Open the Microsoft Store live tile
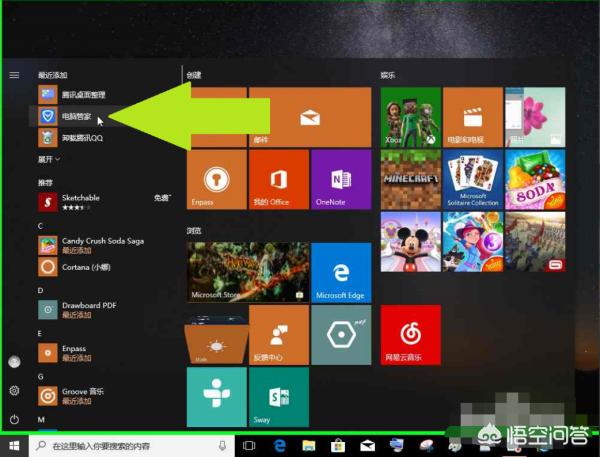This screenshot has width=600, height=457. tap(247, 272)
